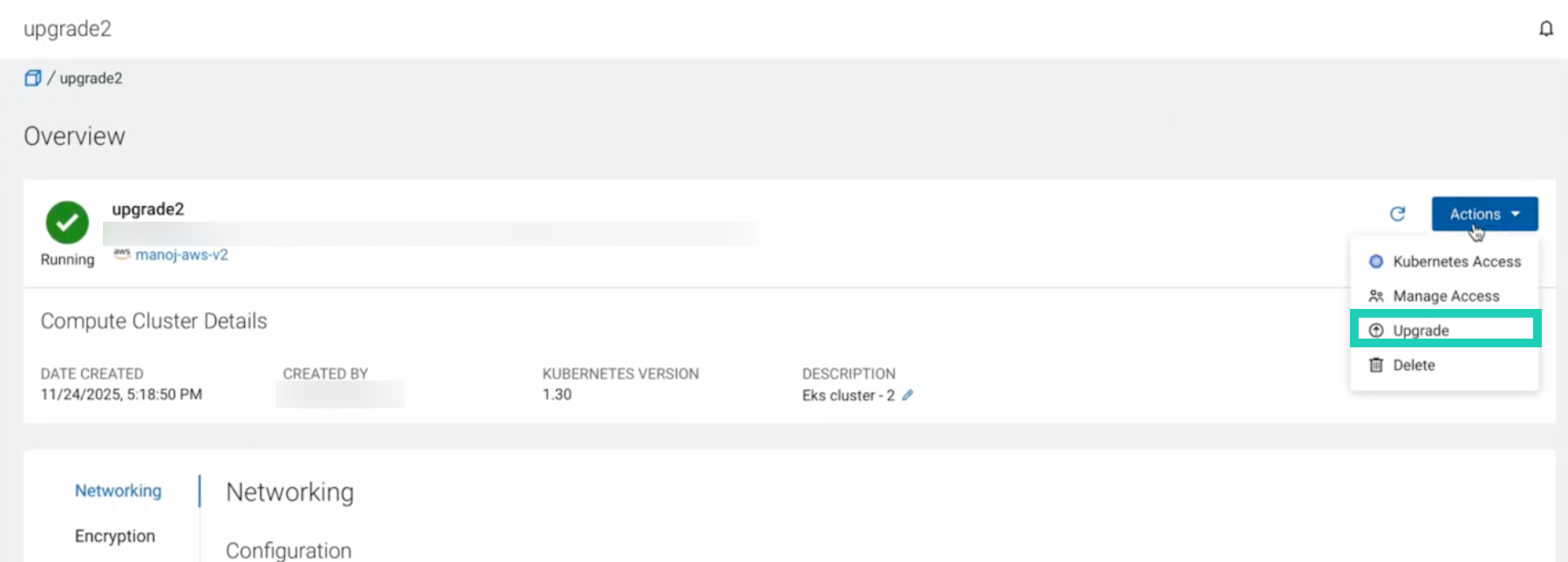This screenshot has width=1568, height=562.
Task: Click the upgrade2 page title
Action: click(x=67, y=28)
